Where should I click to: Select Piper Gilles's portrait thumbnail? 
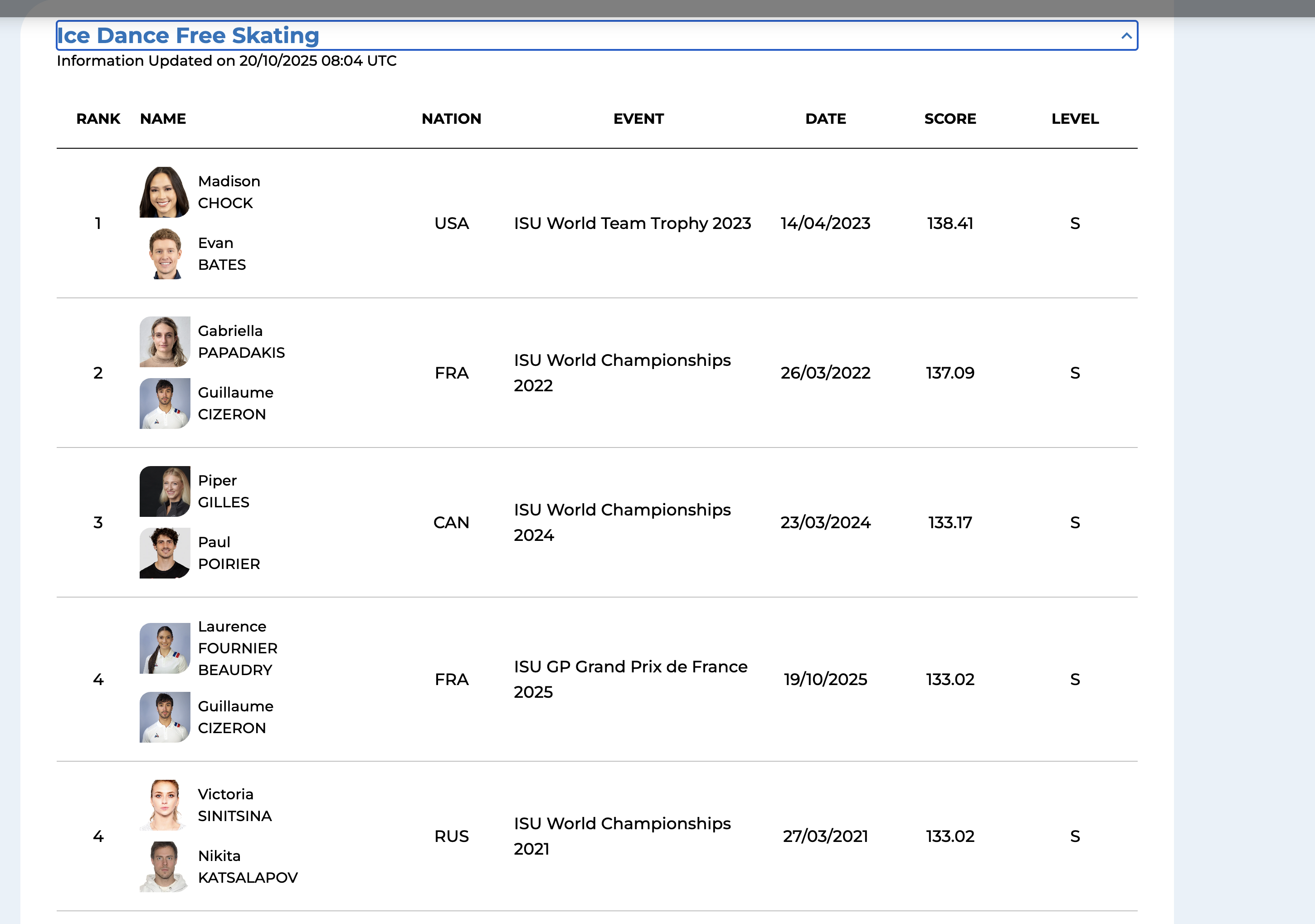tap(165, 491)
